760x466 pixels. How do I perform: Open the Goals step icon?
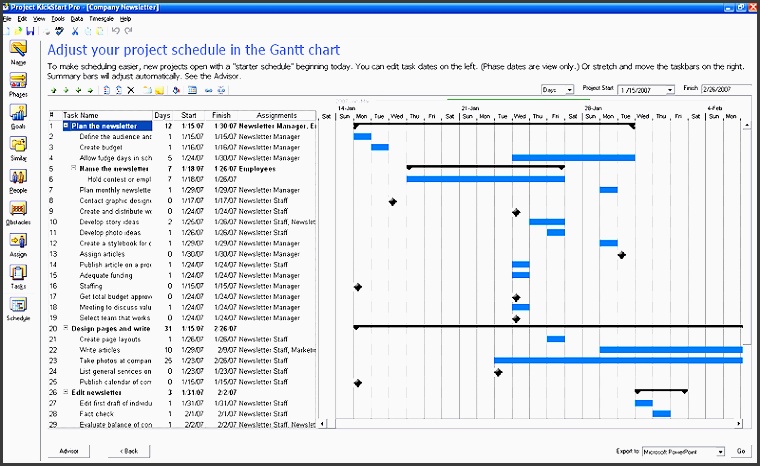tap(18, 116)
